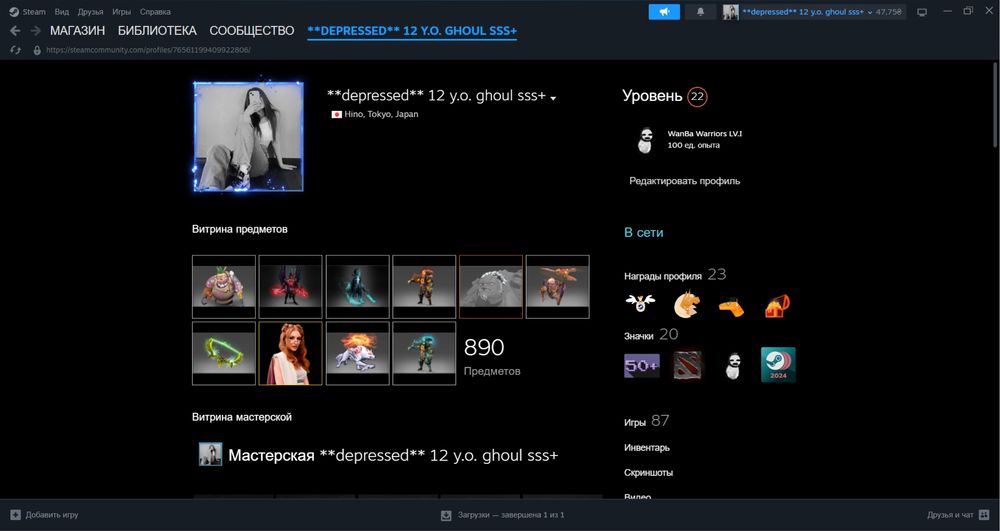This screenshot has height=531, width=1000.
Task: Click the orange horse head profile award
Action: (687, 305)
